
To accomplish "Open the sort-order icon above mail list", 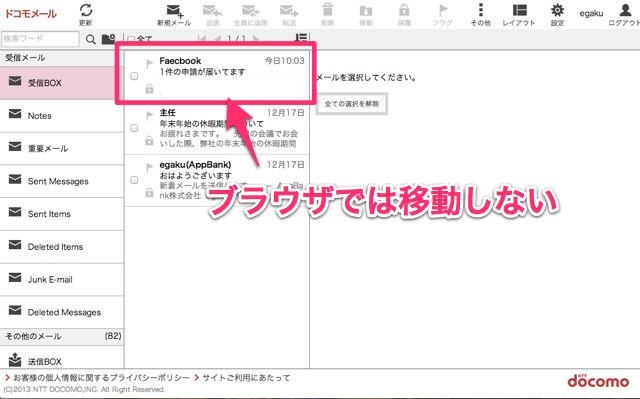I will pyautogui.click(x=301, y=39).
